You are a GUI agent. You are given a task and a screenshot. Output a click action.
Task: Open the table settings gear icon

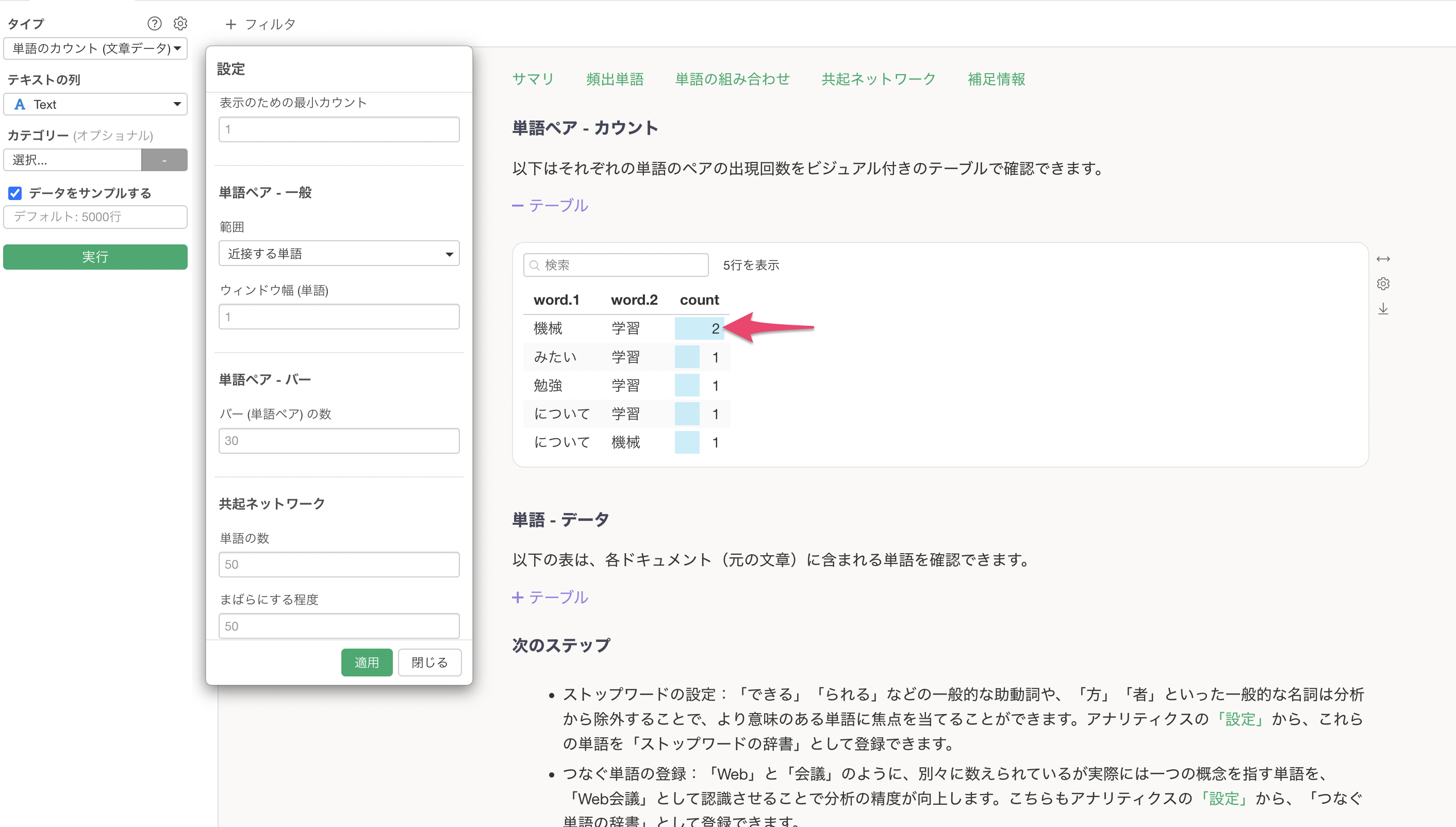click(1383, 284)
